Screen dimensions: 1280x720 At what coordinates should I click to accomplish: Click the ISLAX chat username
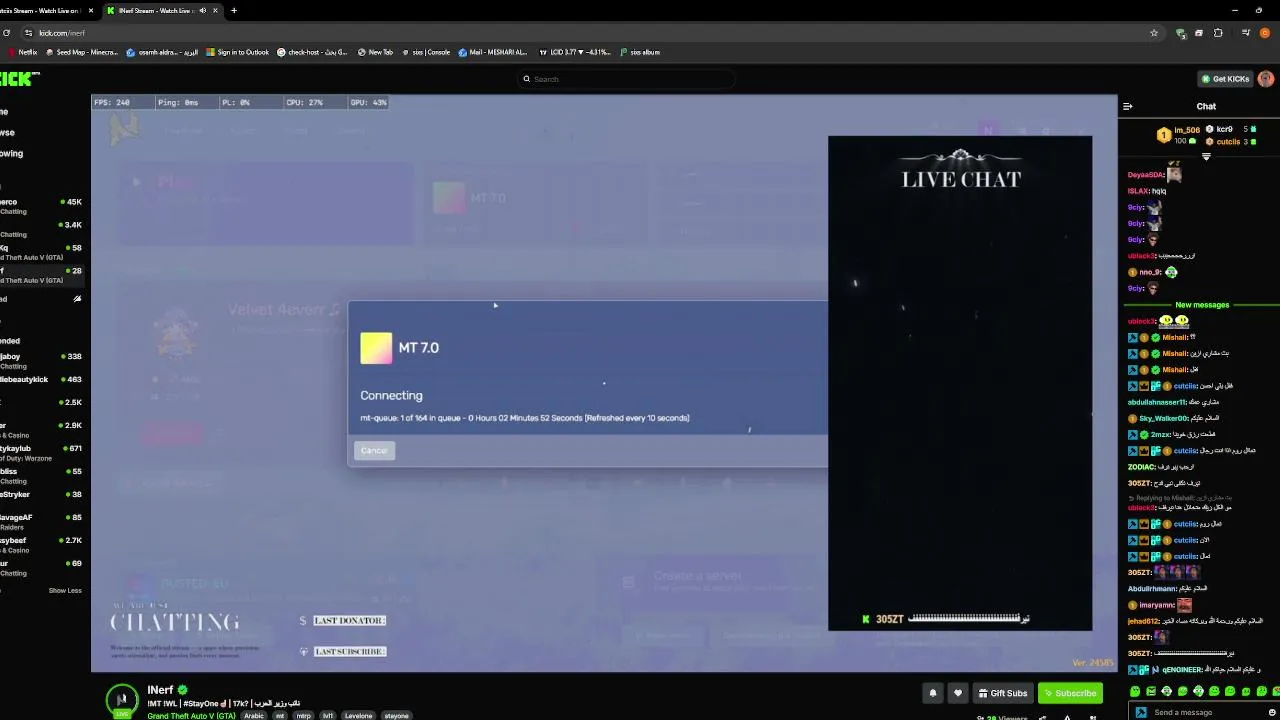[1138, 191]
